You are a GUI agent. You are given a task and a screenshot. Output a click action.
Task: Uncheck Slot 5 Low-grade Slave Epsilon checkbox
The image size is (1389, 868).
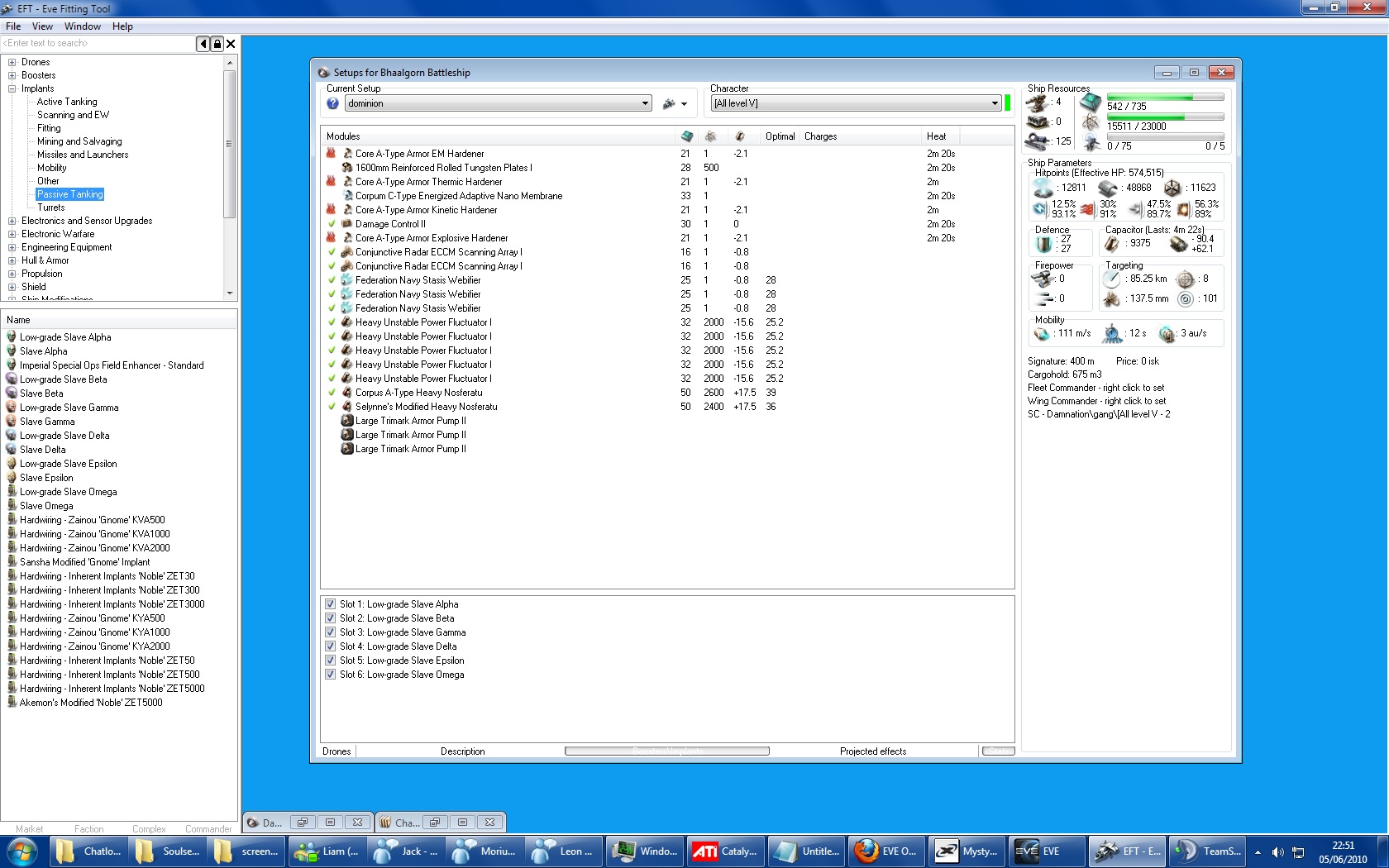(x=331, y=661)
